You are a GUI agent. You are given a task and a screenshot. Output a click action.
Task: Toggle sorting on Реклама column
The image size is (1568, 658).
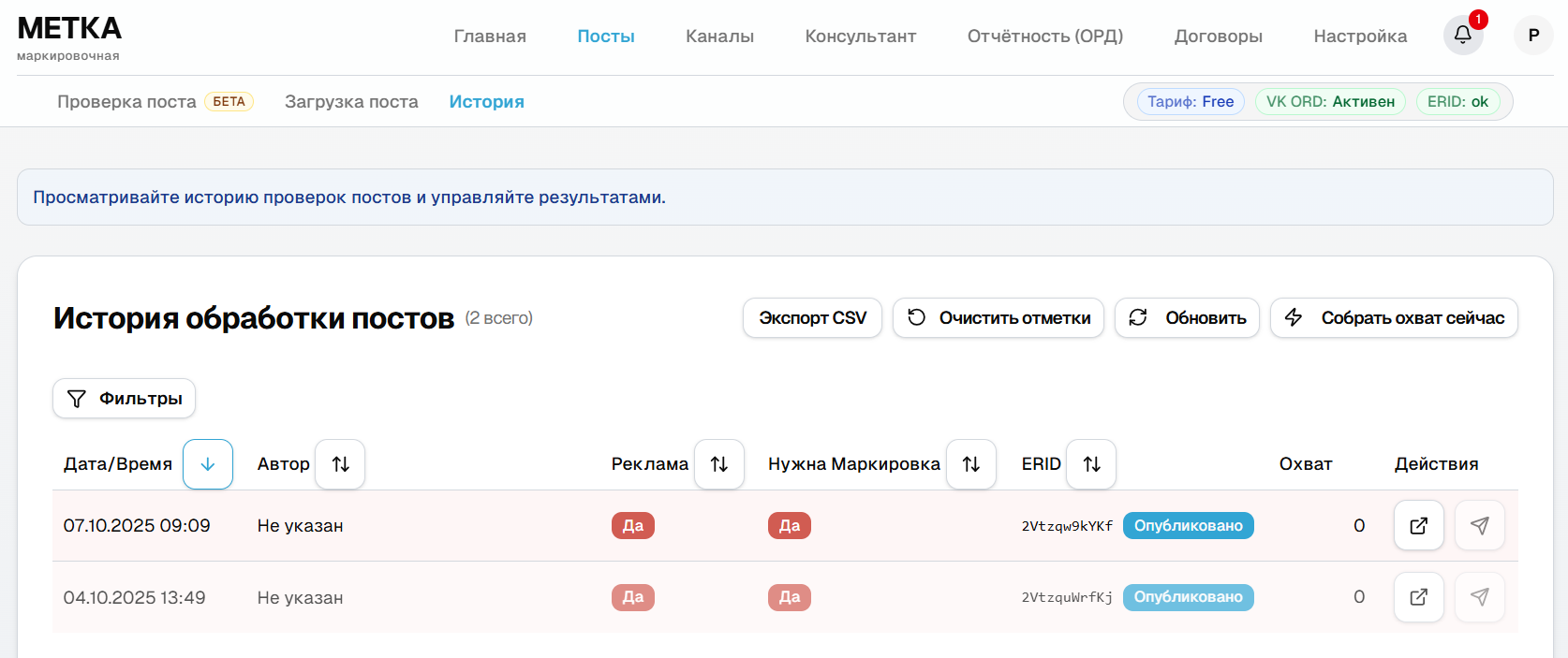pos(718,464)
